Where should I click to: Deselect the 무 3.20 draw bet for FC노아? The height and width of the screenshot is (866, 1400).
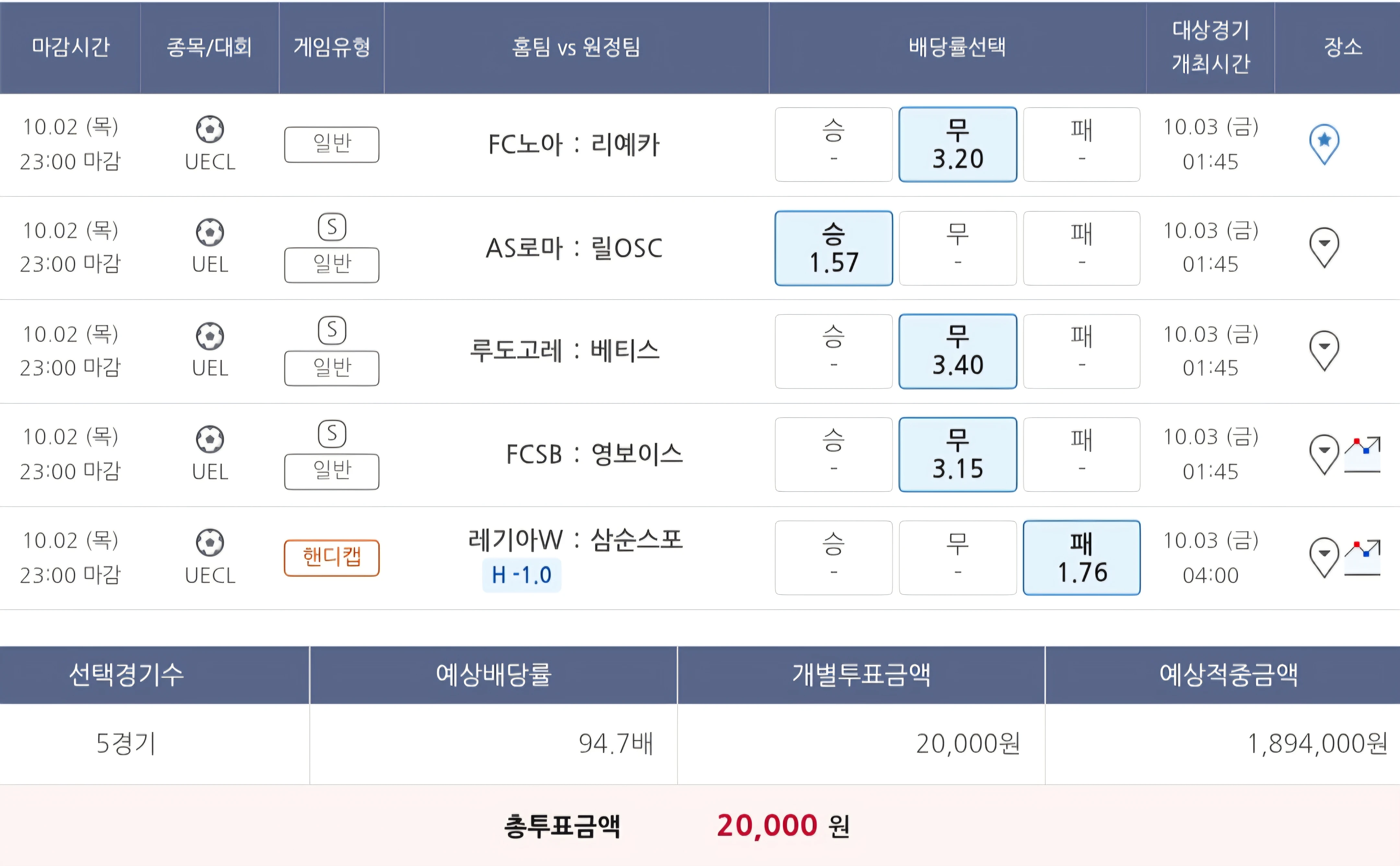pos(957,144)
